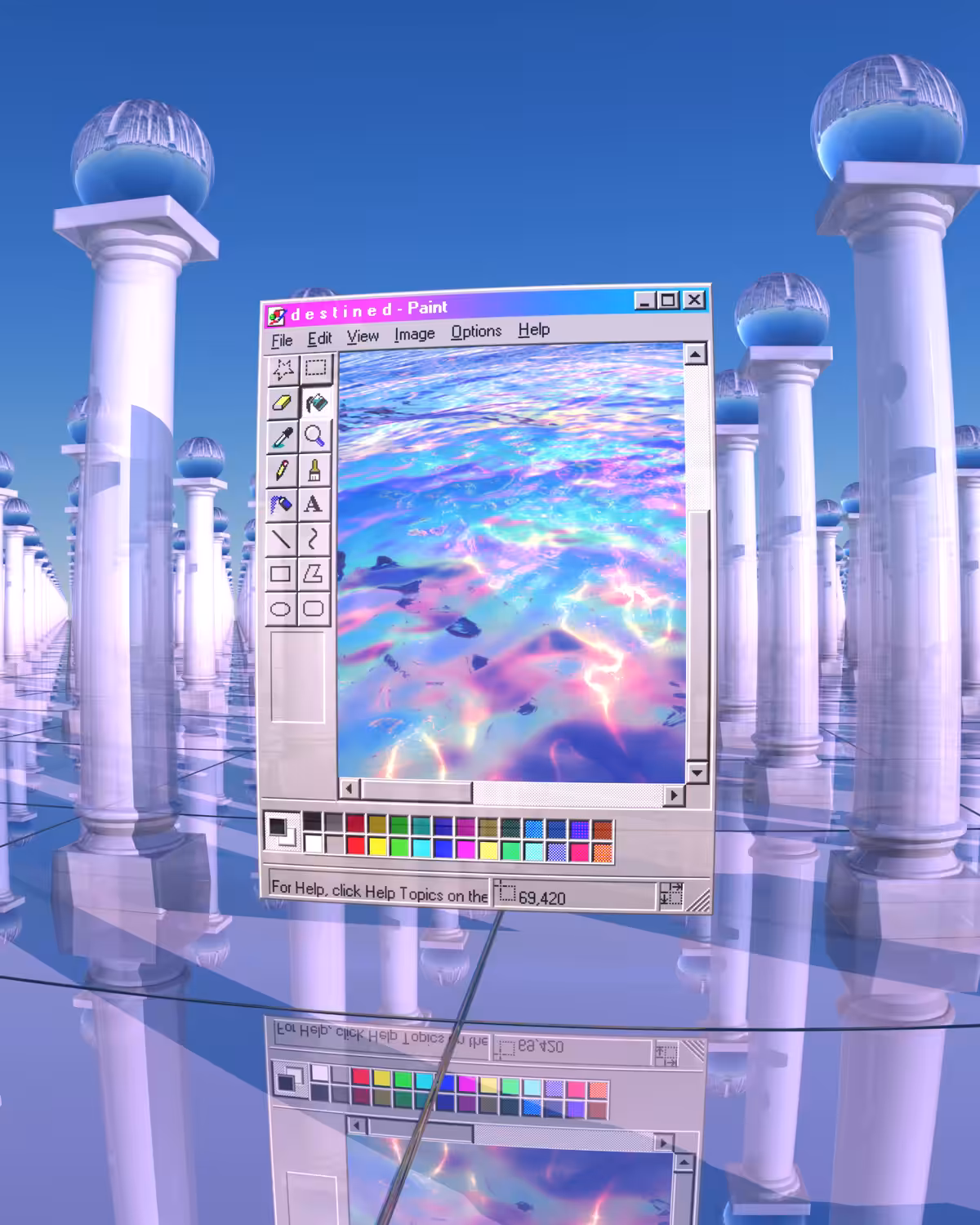
Task: Open the Help menu
Action: [533, 330]
